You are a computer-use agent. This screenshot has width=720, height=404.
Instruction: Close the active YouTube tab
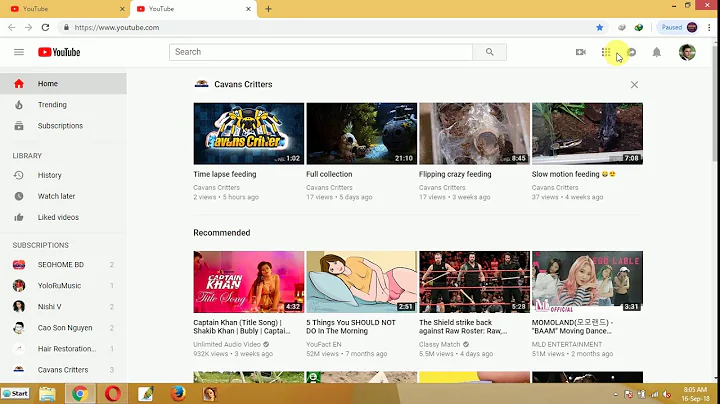coord(248,9)
